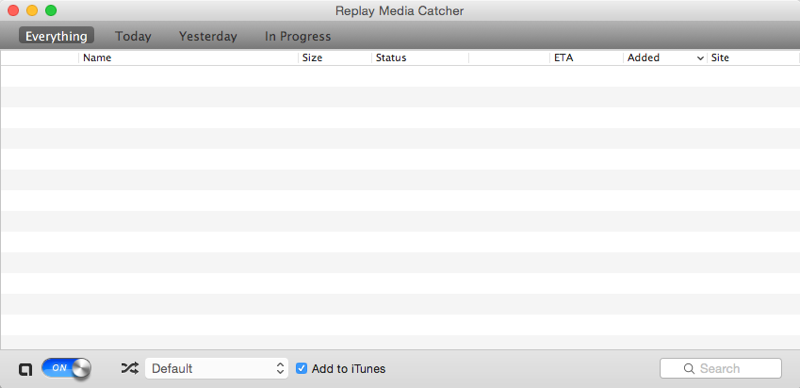
Task: Sort list by Name column header
Action: coord(188,58)
